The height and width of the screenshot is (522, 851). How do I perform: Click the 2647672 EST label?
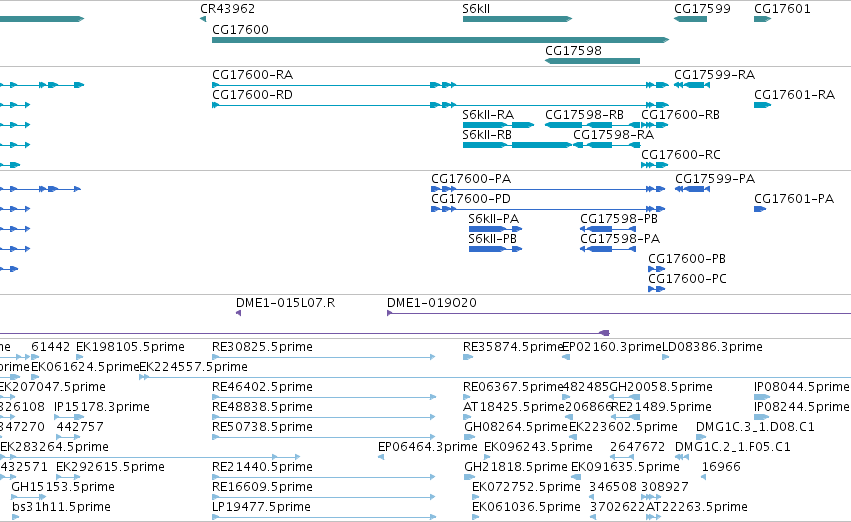637,447
